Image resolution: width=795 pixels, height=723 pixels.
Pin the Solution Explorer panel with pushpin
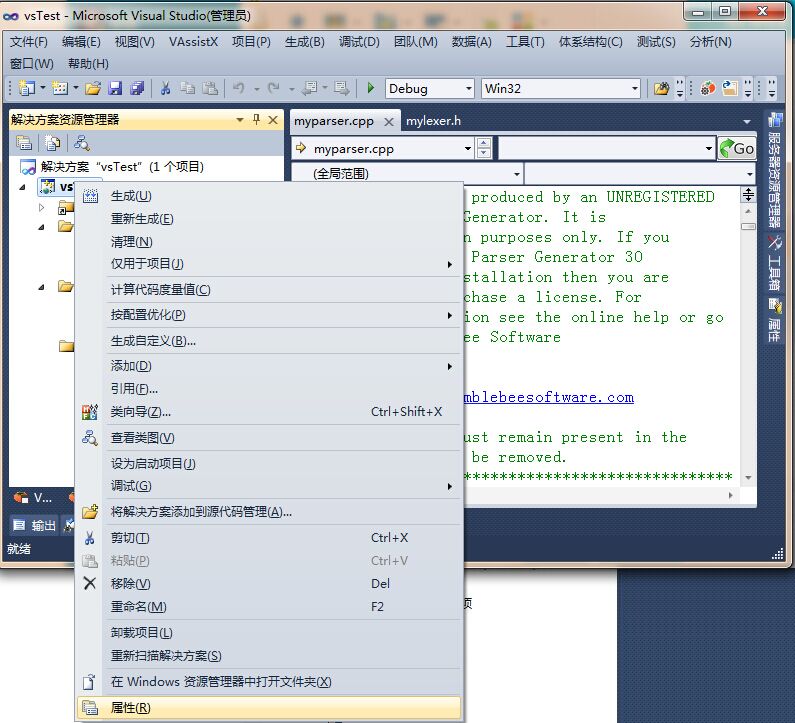(257, 120)
